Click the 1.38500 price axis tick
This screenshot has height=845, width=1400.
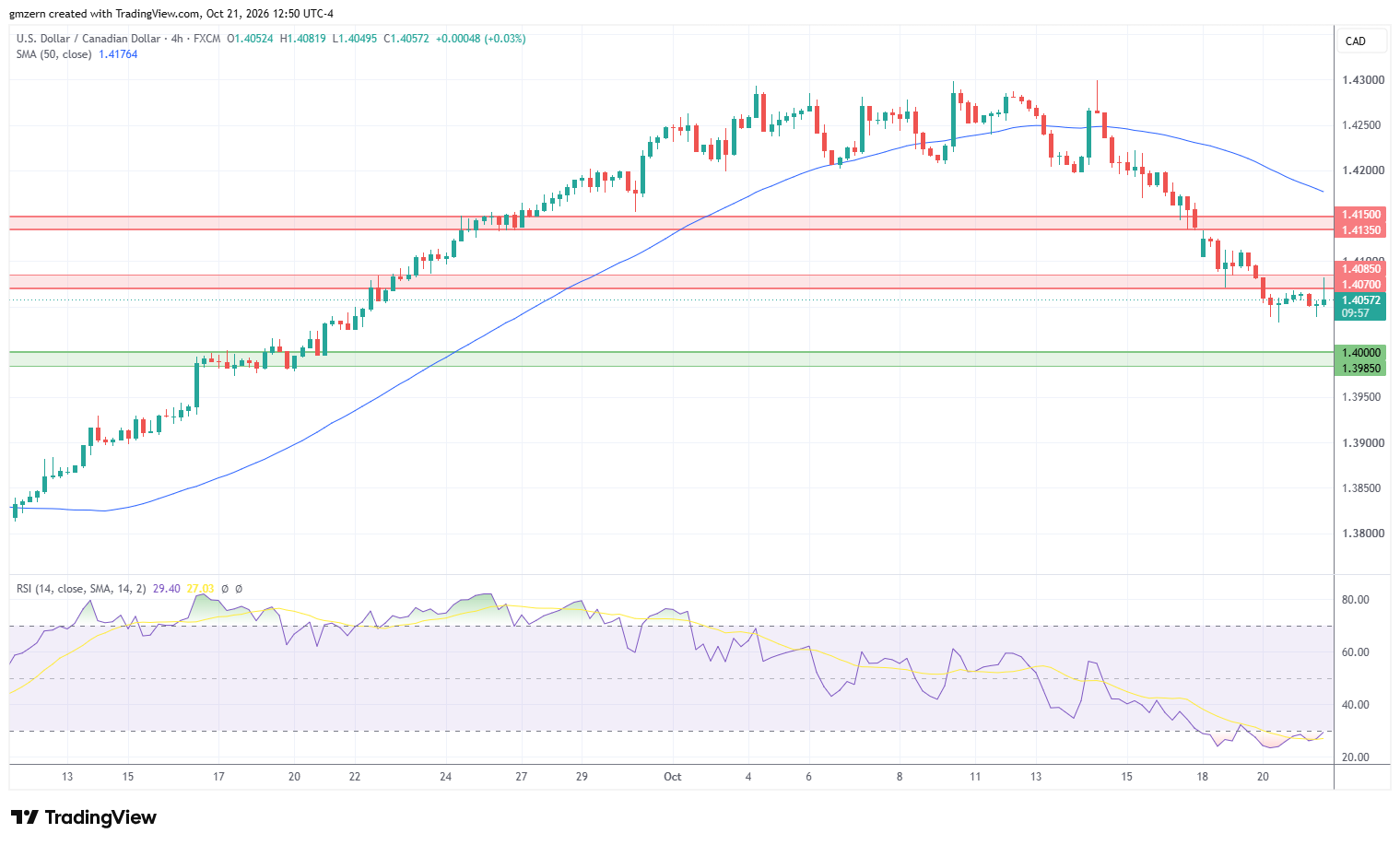click(1362, 488)
